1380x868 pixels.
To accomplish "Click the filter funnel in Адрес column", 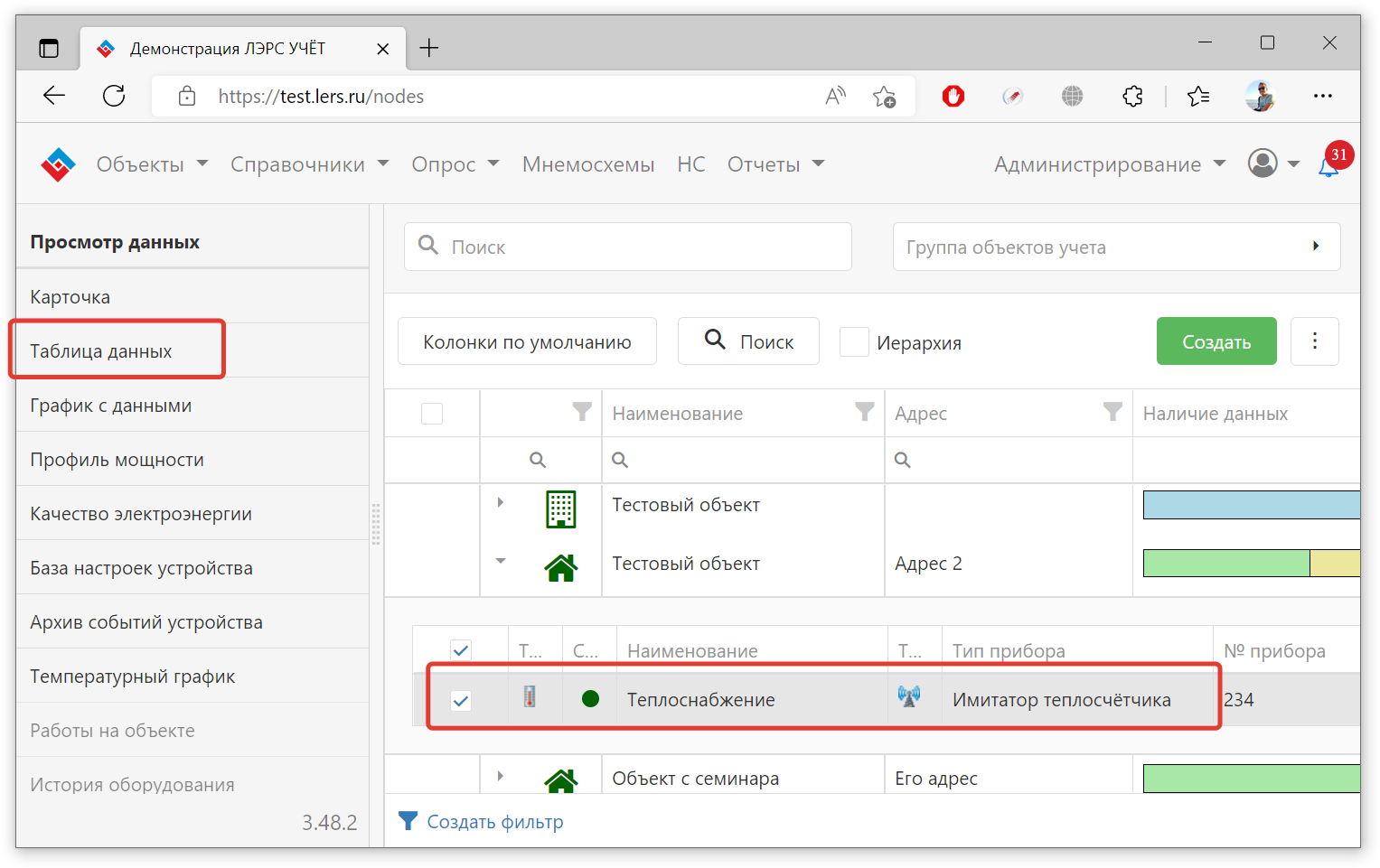I will tap(1112, 413).
